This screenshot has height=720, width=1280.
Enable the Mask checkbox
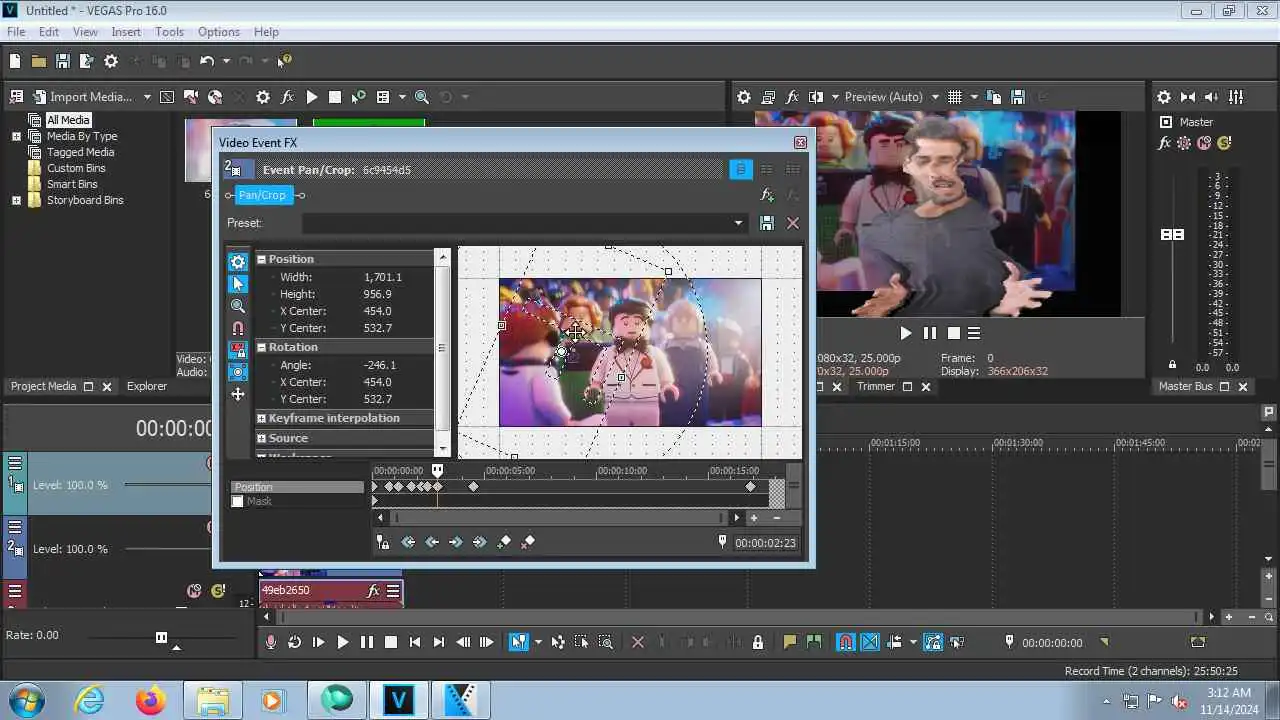pos(238,501)
